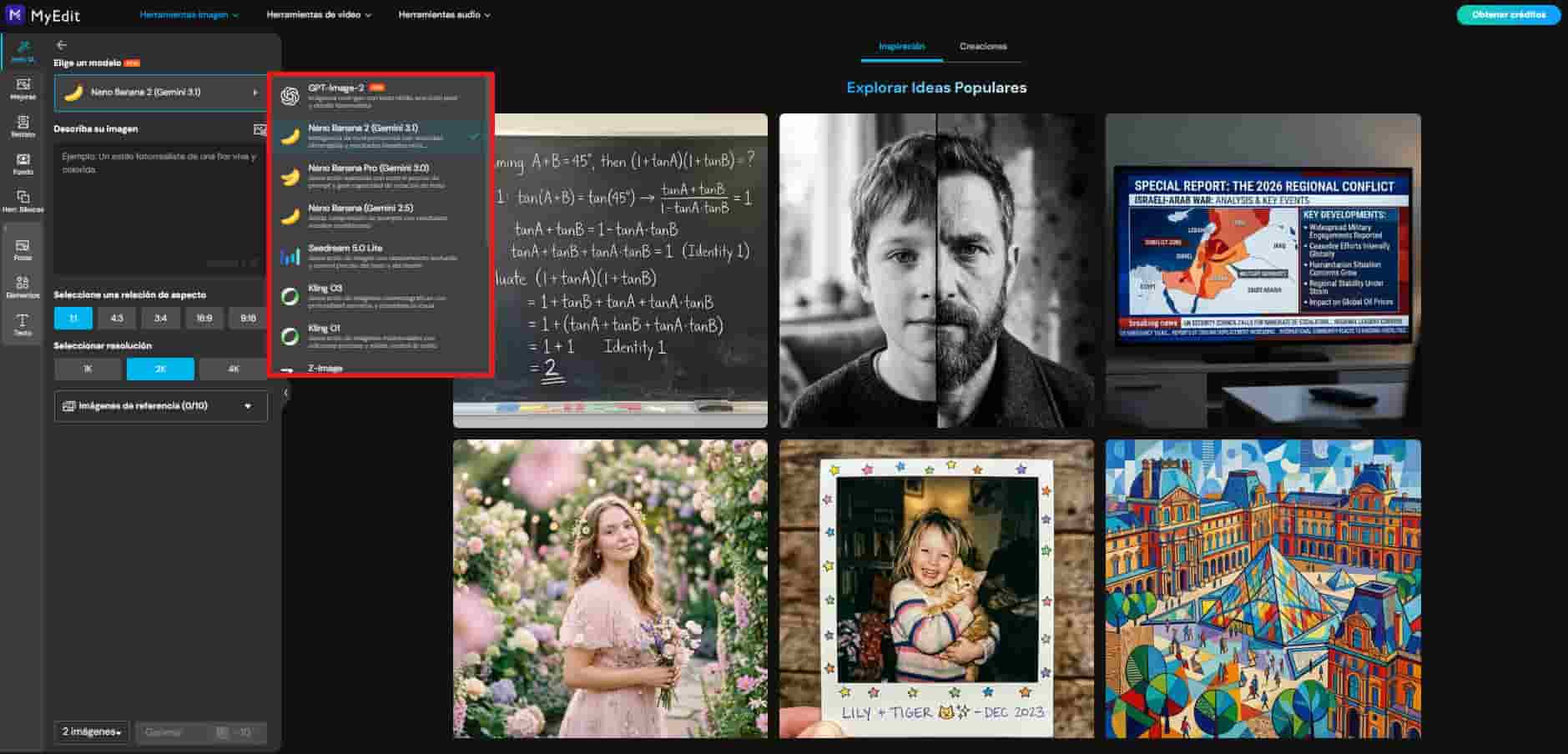Open the sidebar tool just below Mejorar
1568x754 pixels.
click(x=23, y=126)
